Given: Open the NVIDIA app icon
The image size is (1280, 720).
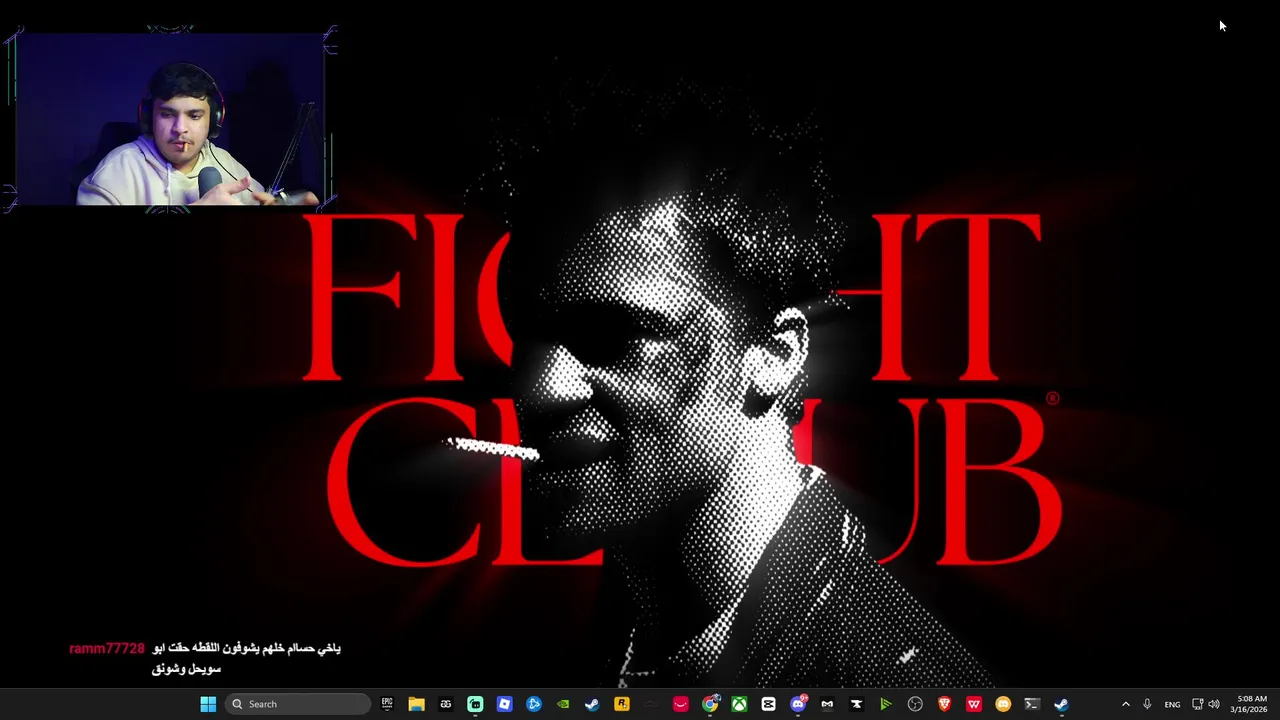Looking at the screenshot, I should [x=563, y=704].
